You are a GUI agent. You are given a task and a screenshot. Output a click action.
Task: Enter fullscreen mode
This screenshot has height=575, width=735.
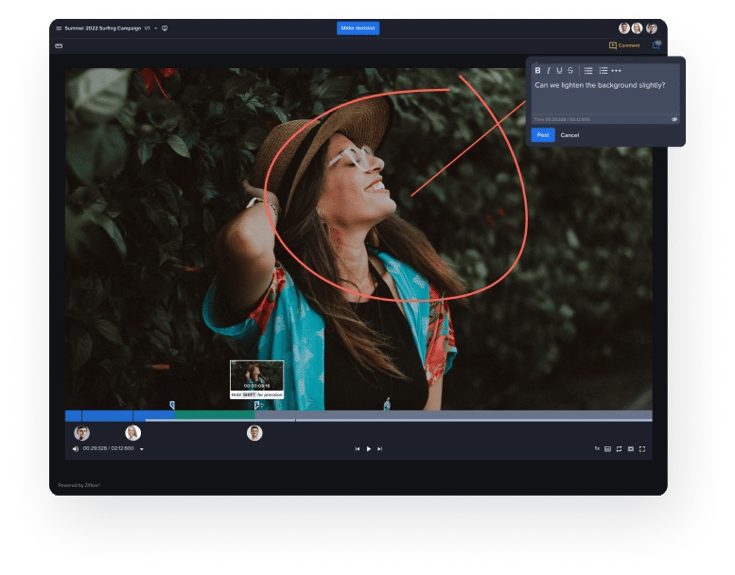click(642, 449)
